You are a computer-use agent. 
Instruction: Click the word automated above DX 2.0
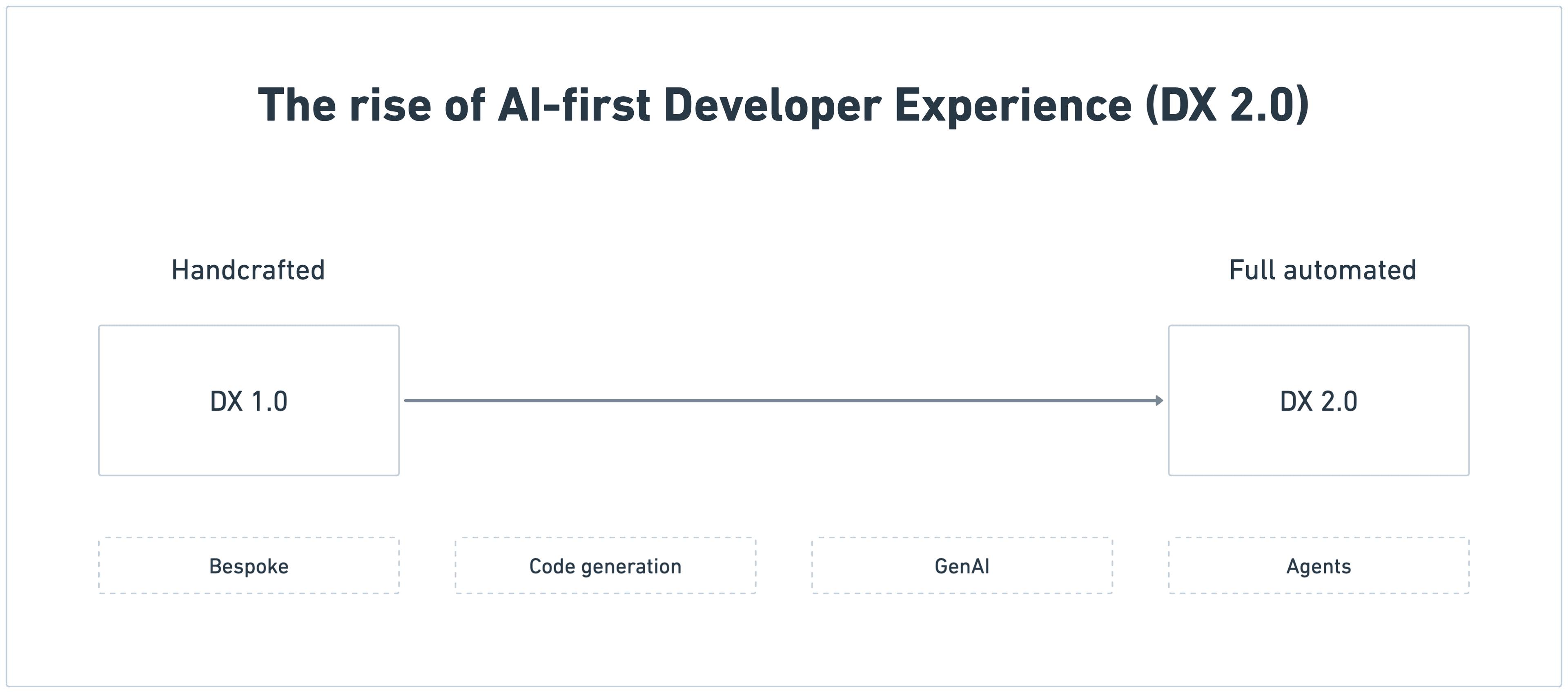click(x=1350, y=271)
